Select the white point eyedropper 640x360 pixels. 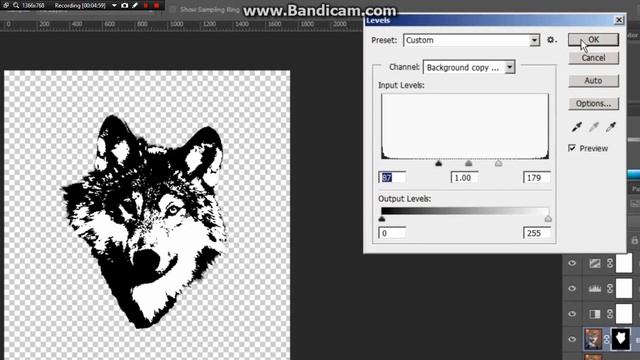[611, 127]
